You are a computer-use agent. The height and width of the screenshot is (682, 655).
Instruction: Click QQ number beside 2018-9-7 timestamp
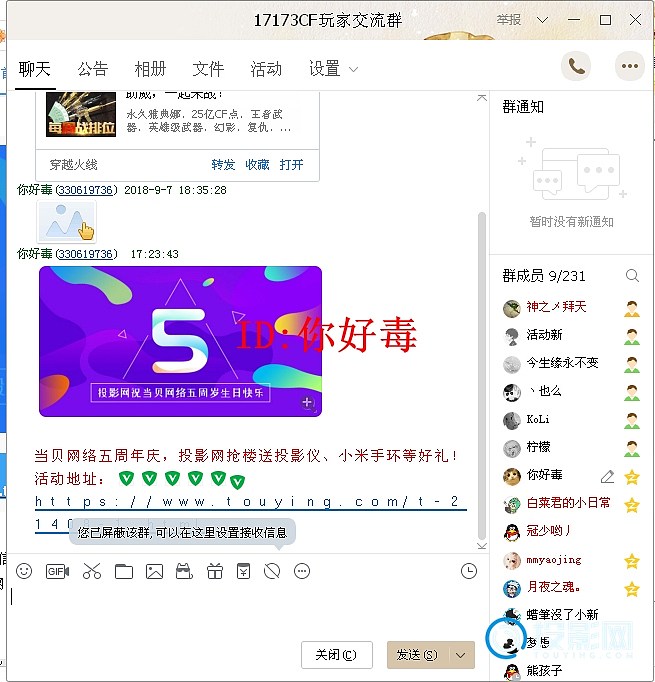[x=86, y=190]
